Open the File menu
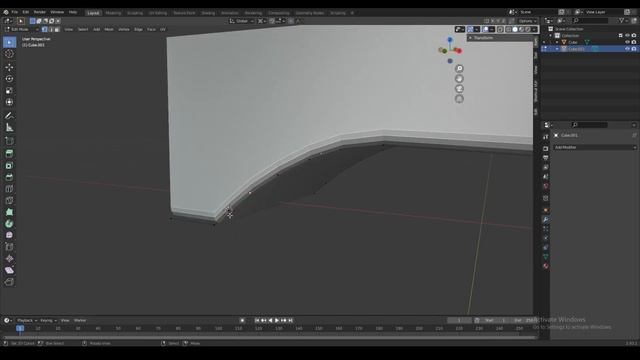The image size is (640, 360). (x=15, y=12)
